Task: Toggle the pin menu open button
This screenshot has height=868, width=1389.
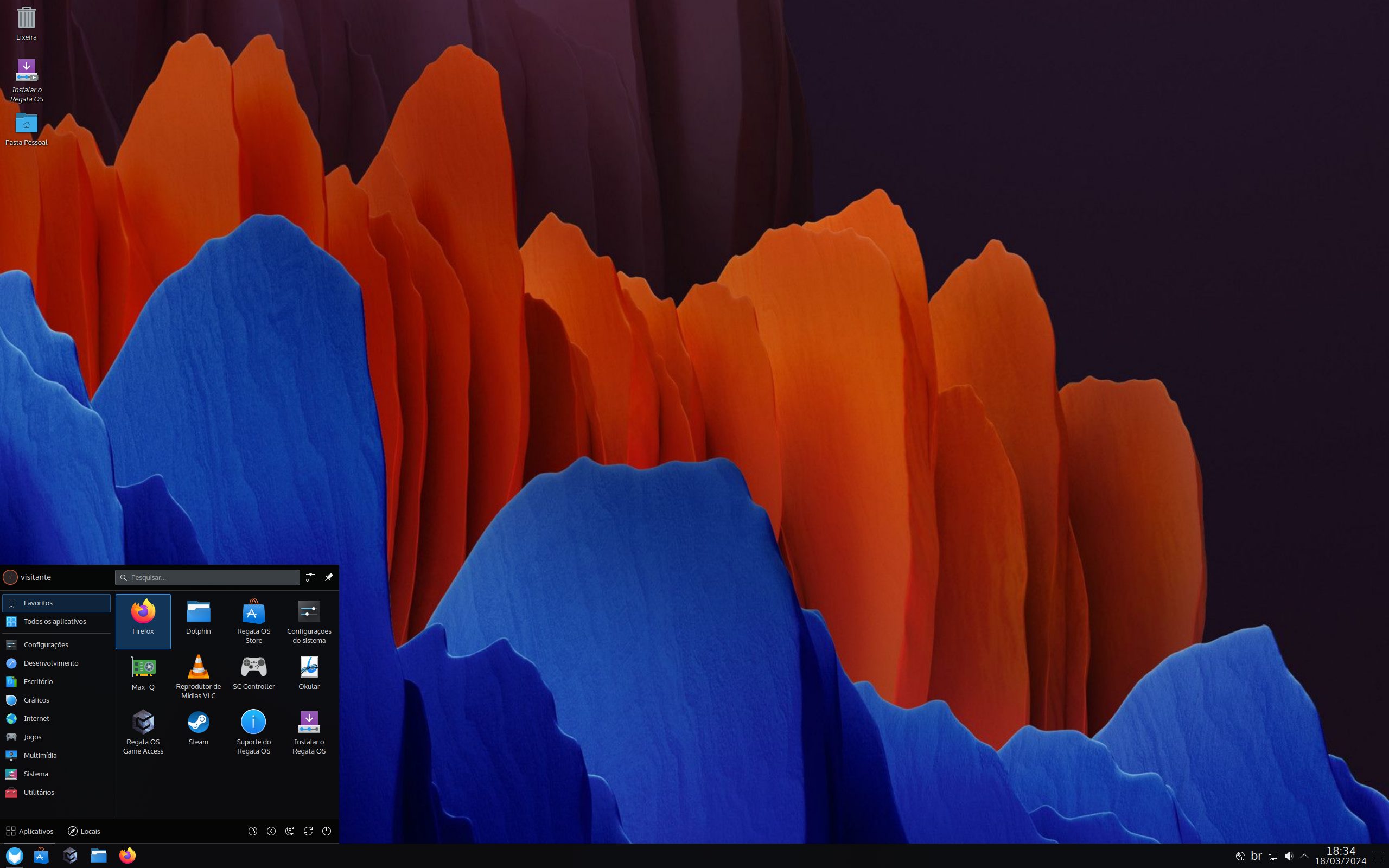Action: point(329,577)
